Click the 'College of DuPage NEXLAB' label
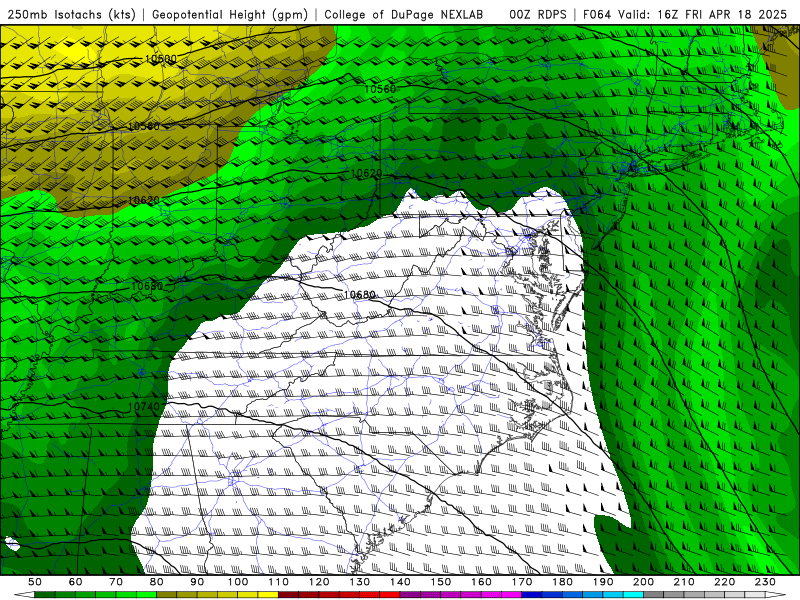Screen dimensions: 800x600 [404, 14]
